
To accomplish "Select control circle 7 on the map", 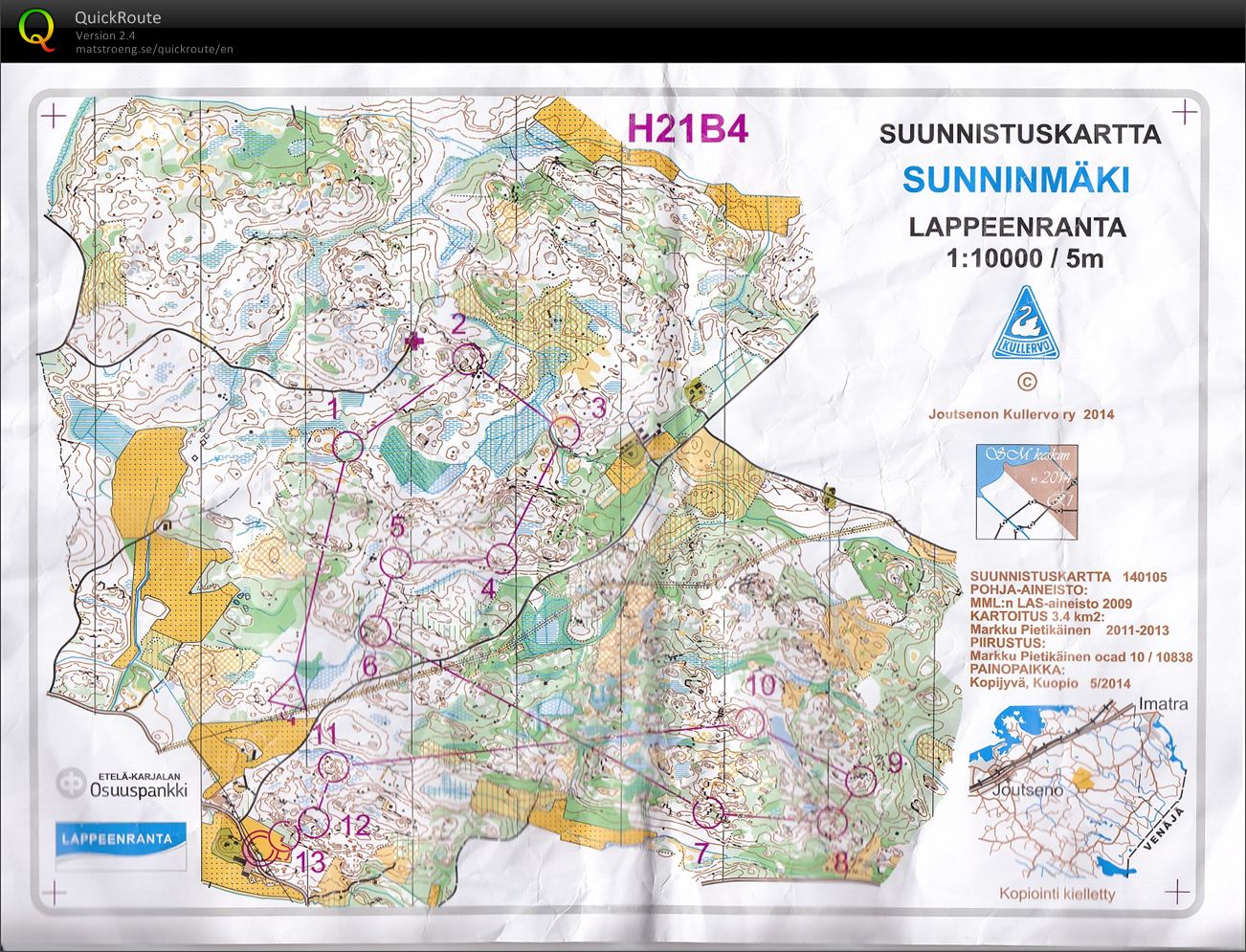I will point(708,812).
